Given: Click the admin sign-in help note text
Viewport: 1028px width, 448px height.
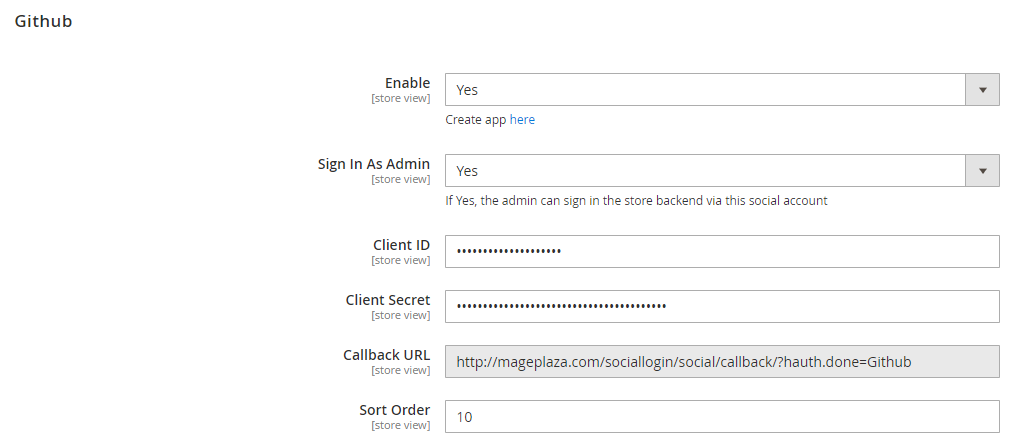Looking at the screenshot, I should click(636, 200).
